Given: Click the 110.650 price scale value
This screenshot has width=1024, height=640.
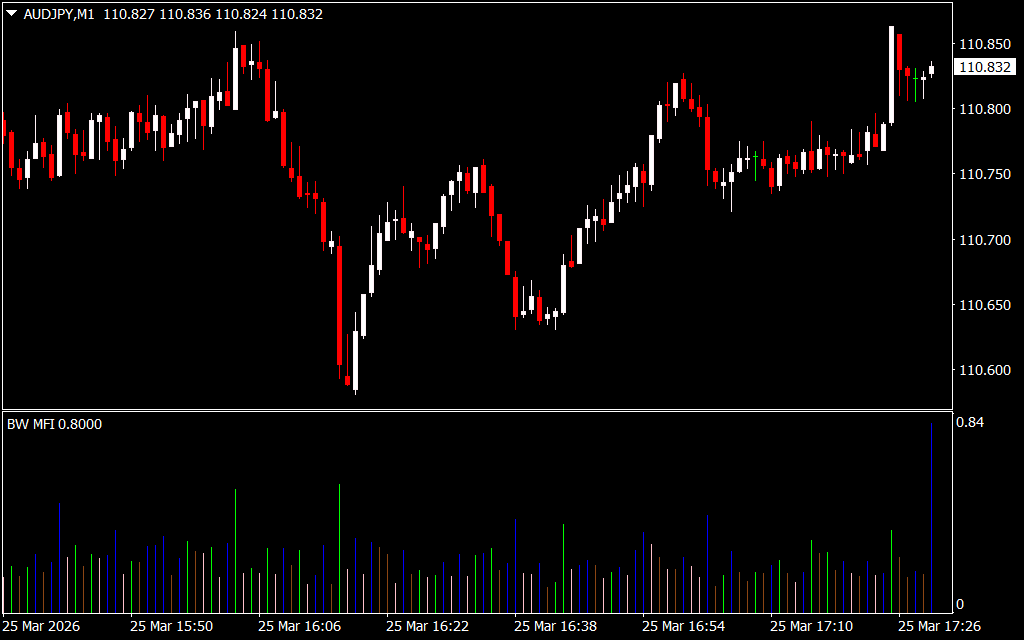Looking at the screenshot, I should [x=983, y=305].
